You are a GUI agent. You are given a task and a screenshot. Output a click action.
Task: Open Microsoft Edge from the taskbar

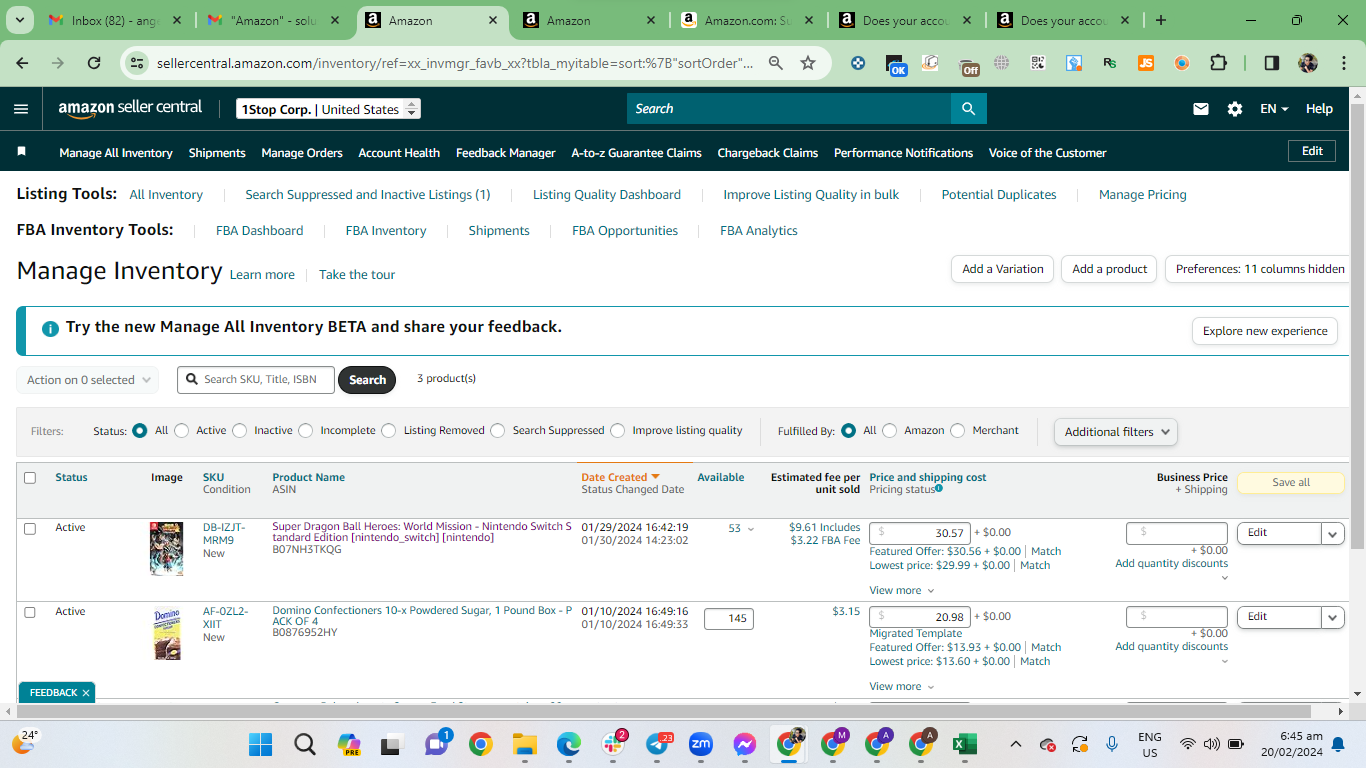pyautogui.click(x=569, y=744)
